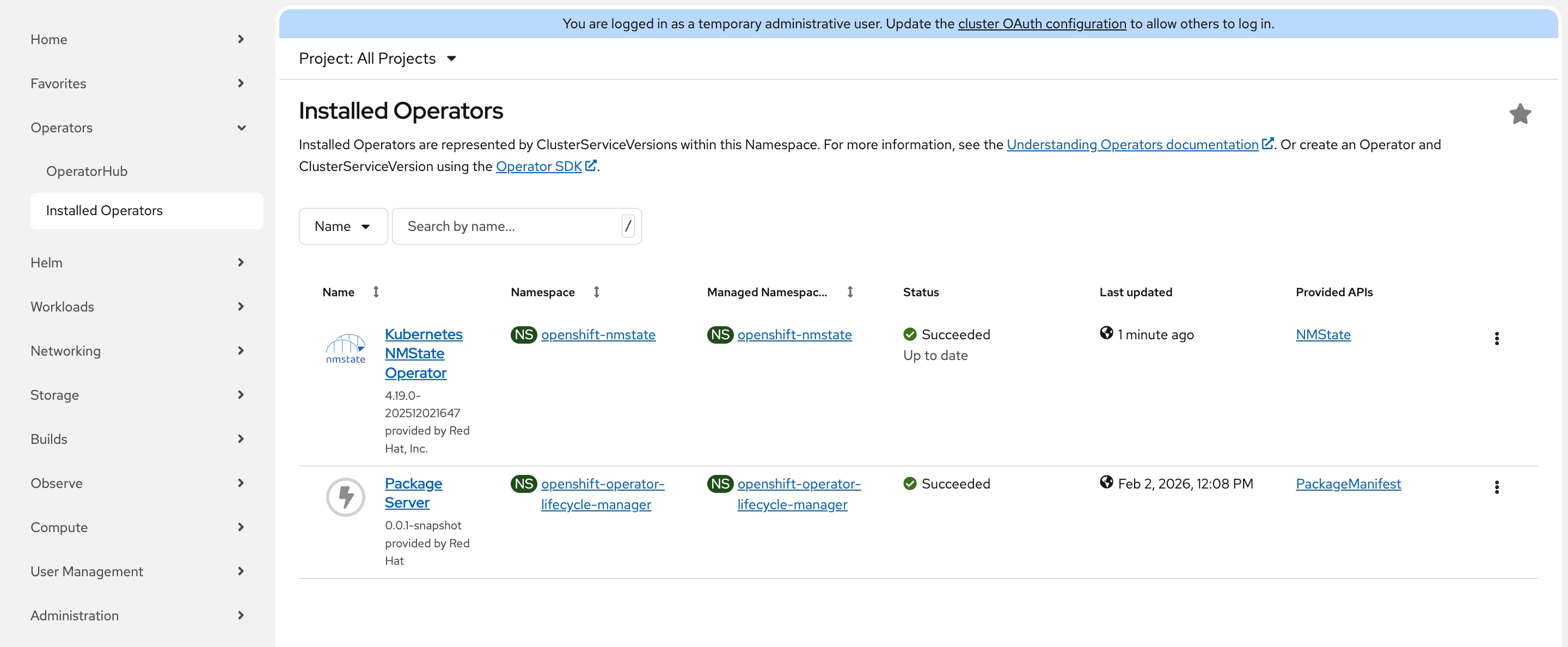
Task: Expand the Storage navigation section
Action: (x=138, y=395)
